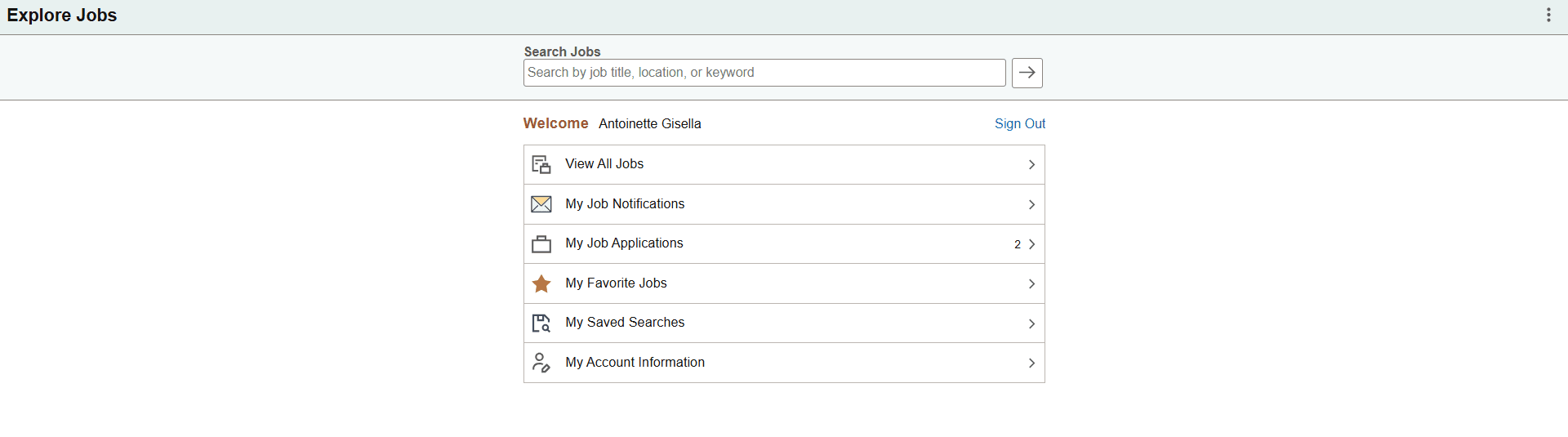Open the My Favorite Jobs item

[x=616, y=283]
